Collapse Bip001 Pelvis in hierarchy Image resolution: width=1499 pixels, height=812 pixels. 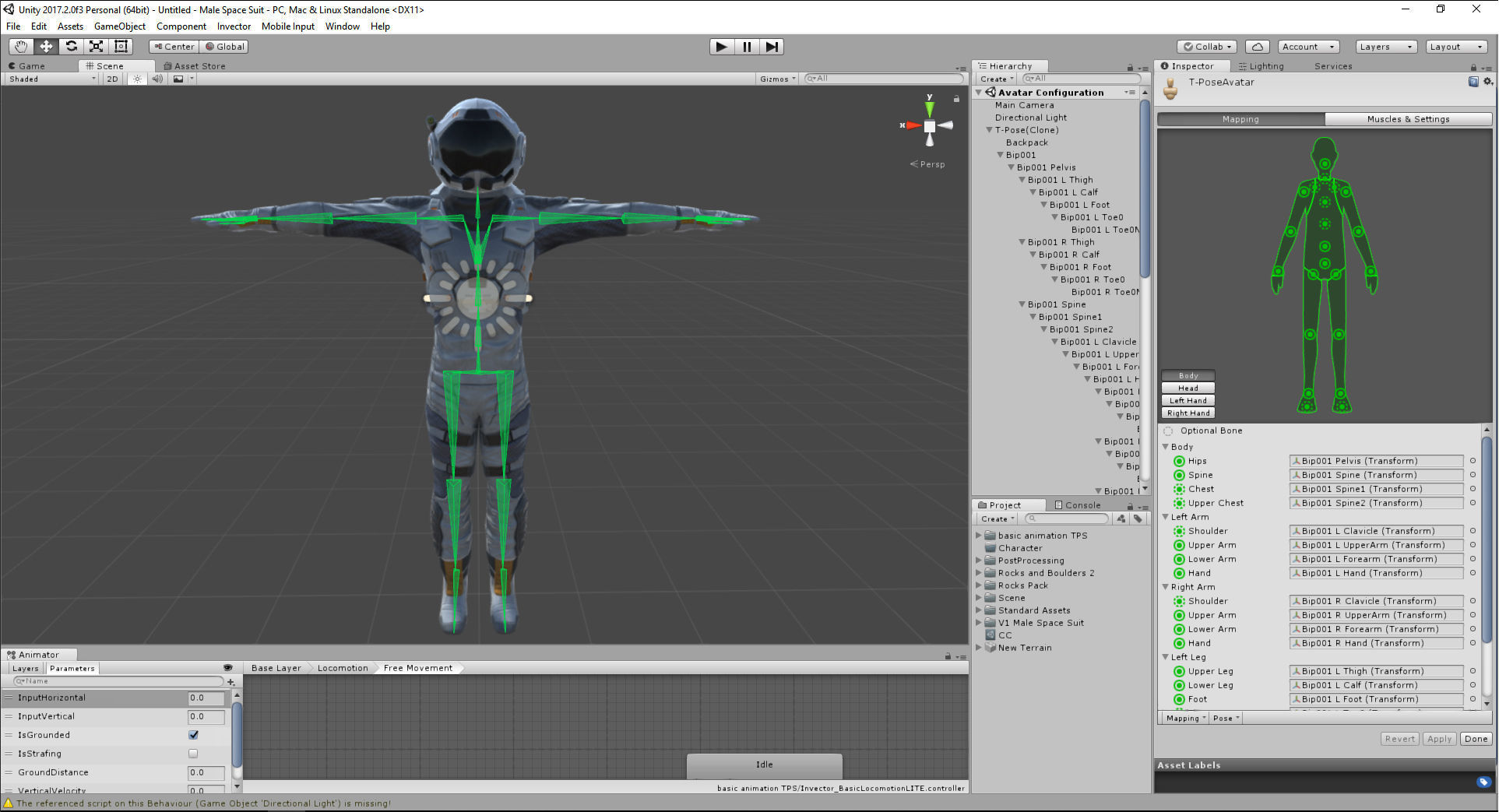click(x=1011, y=167)
